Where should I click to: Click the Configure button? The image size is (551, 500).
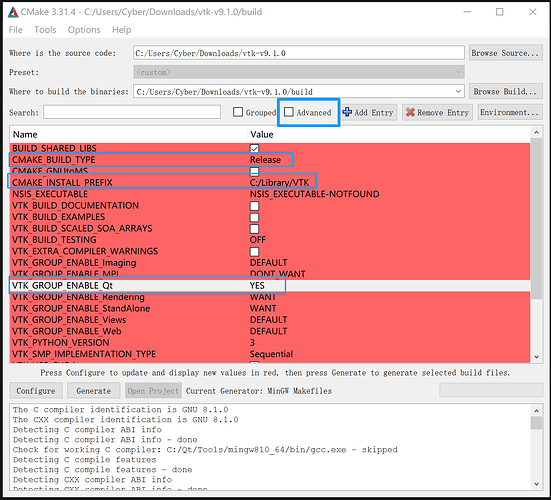(x=36, y=391)
